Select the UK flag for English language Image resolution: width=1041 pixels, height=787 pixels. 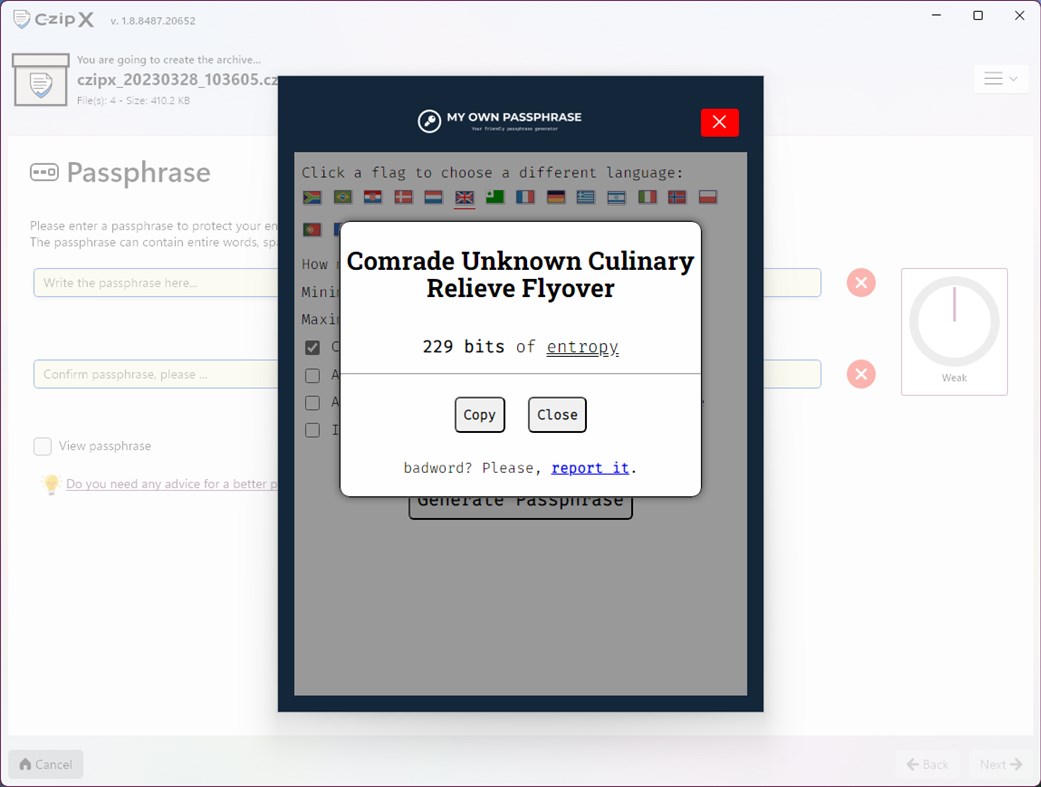[463, 198]
